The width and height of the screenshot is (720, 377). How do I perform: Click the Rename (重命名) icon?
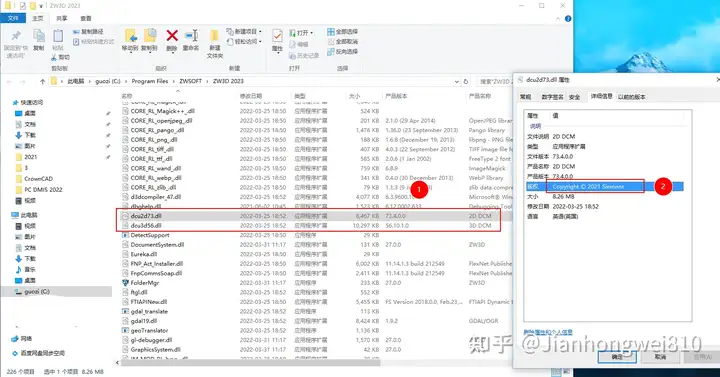pyautogui.click(x=191, y=36)
